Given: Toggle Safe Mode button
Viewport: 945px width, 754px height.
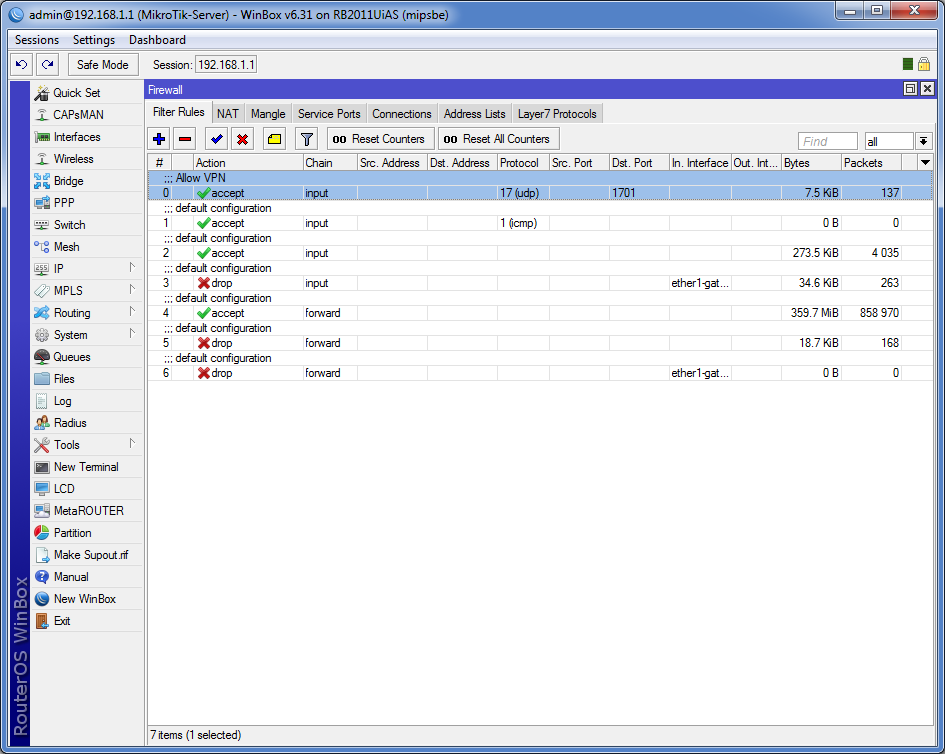Looking at the screenshot, I should [102, 64].
